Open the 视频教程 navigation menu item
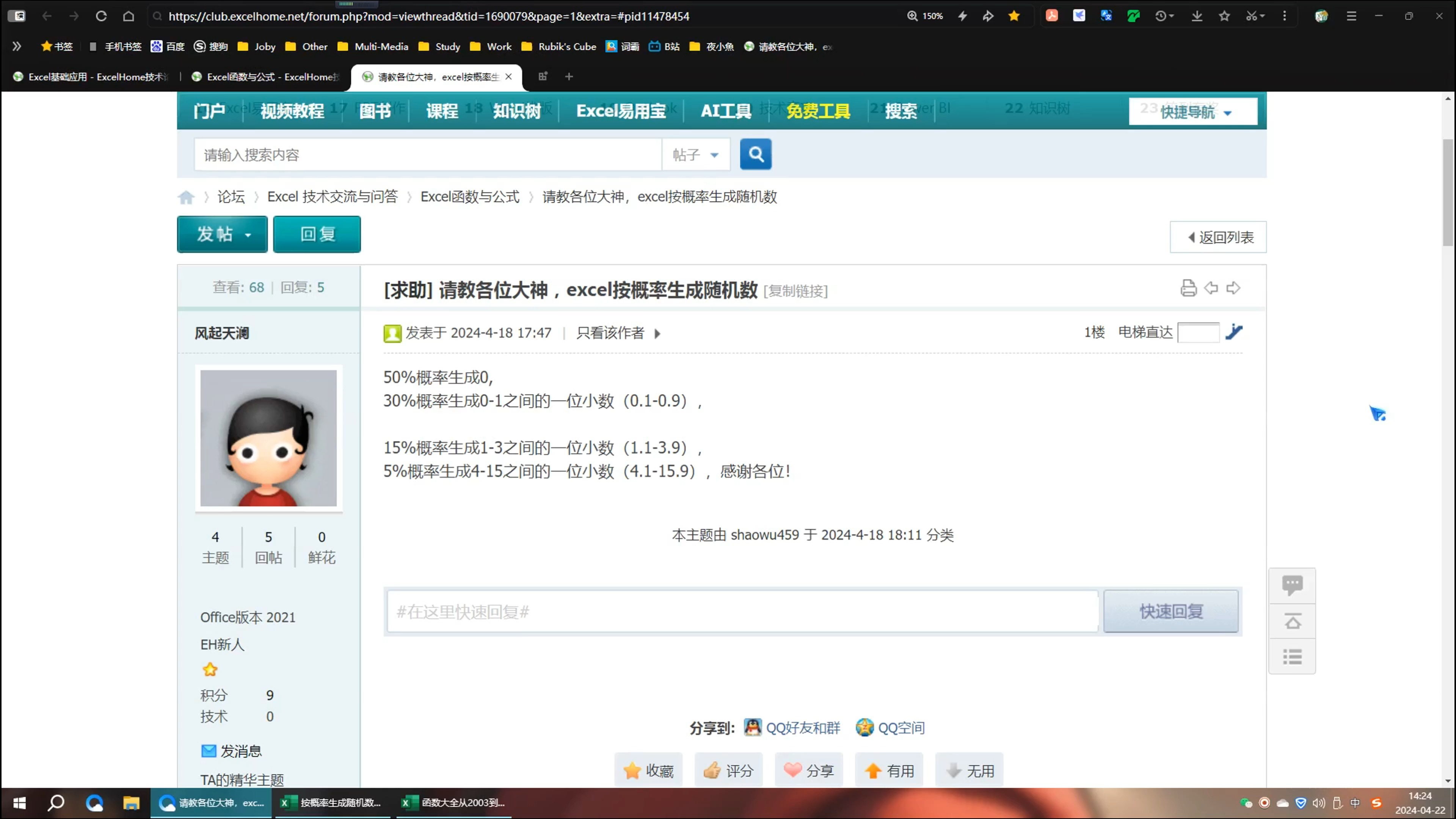Image resolution: width=1456 pixels, height=819 pixels. (x=292, y=111)
